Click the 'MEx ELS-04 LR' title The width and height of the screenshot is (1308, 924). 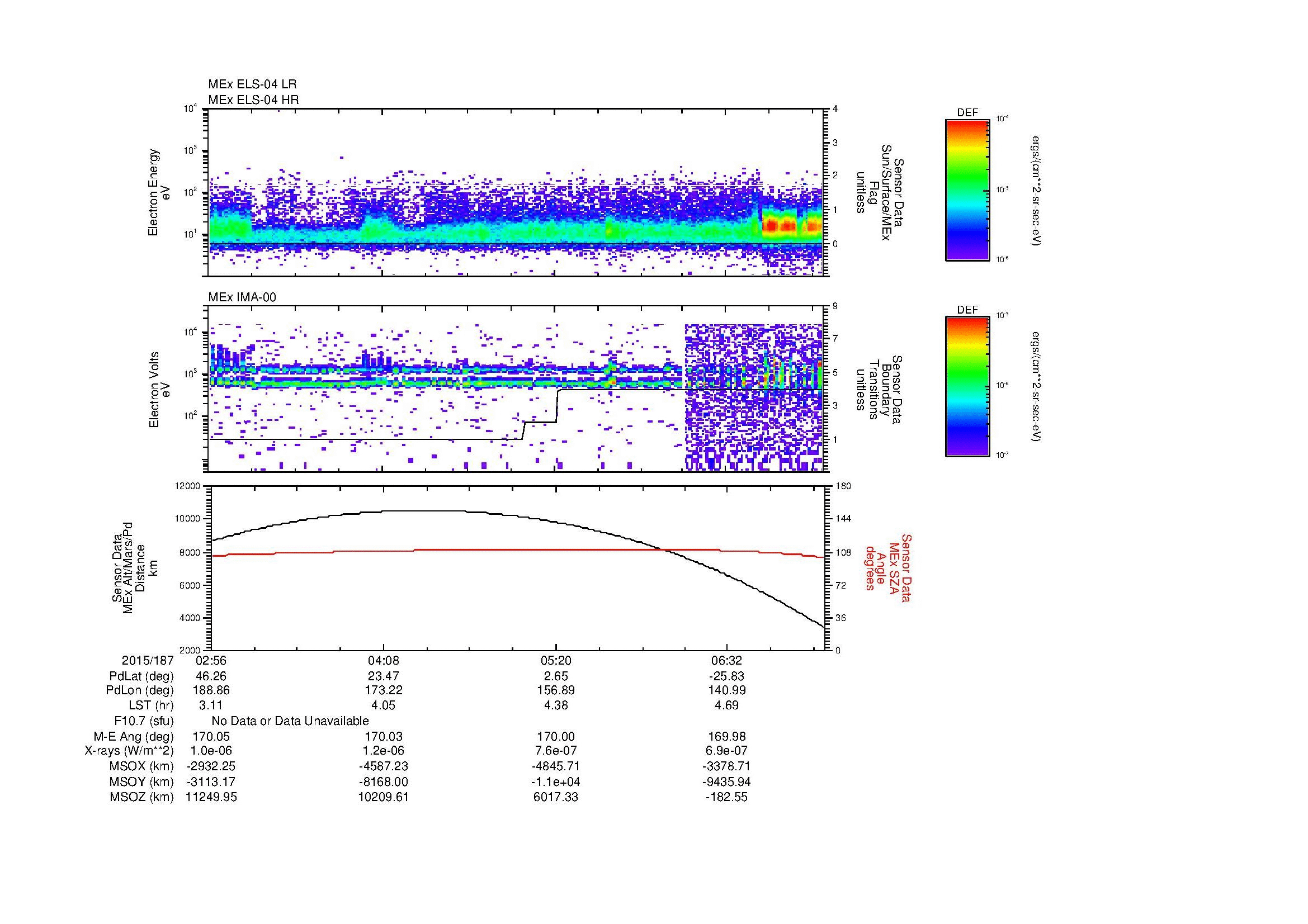pyautogui.click(x=252, y=84)
